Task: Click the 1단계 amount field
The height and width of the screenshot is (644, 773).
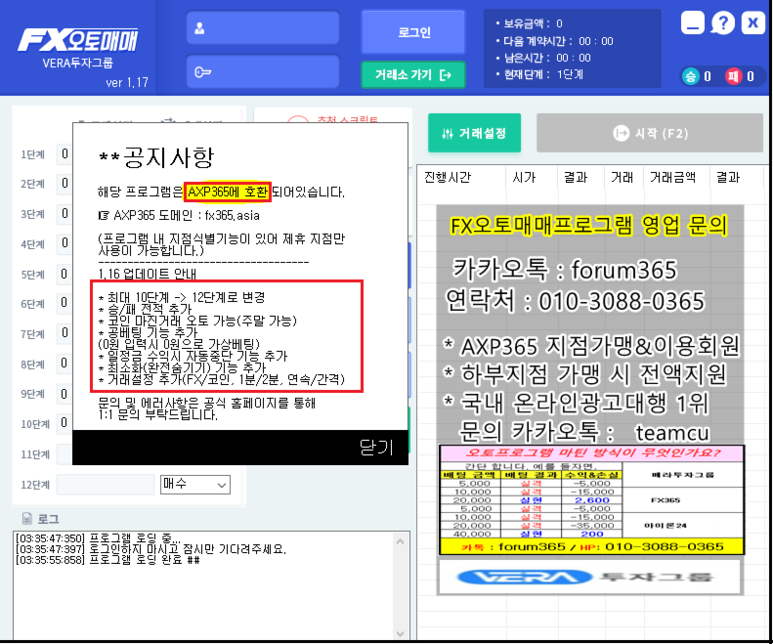Action: (x=65, y=154)
